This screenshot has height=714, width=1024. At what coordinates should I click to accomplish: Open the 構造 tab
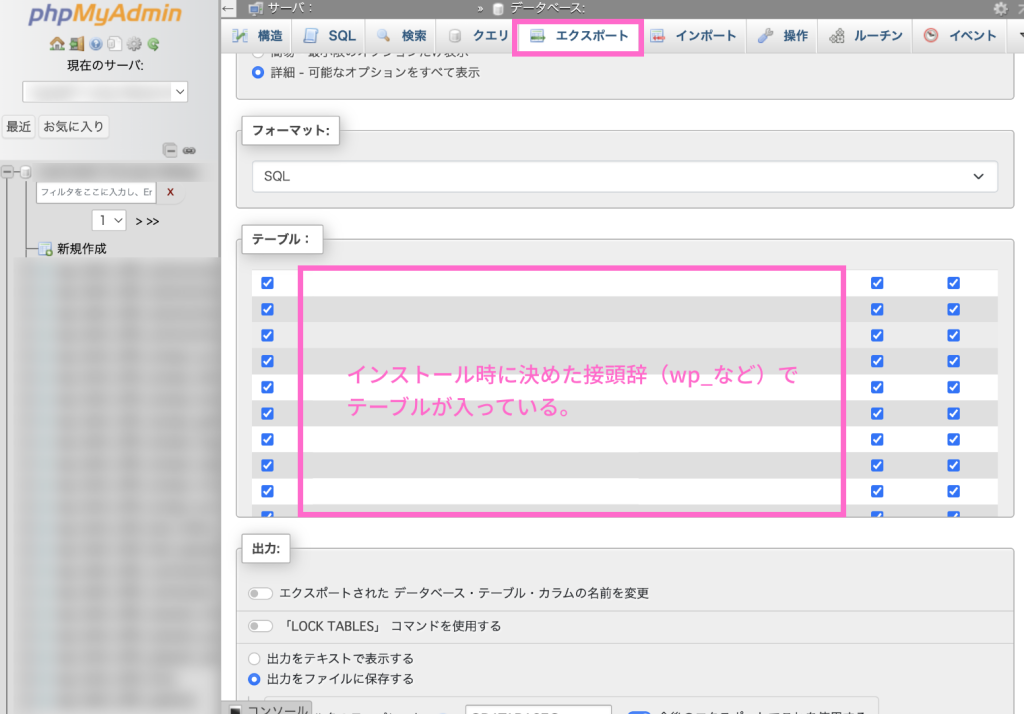257,36
